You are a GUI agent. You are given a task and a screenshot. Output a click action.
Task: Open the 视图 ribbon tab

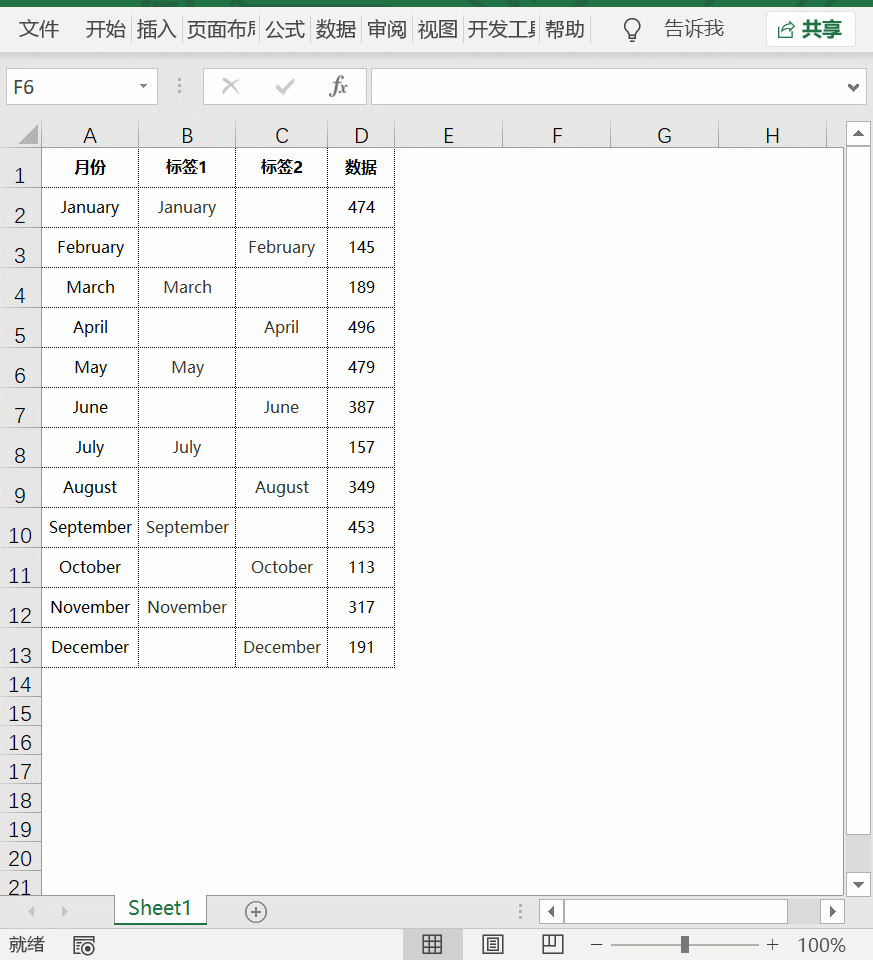click(x=437, y=29)
